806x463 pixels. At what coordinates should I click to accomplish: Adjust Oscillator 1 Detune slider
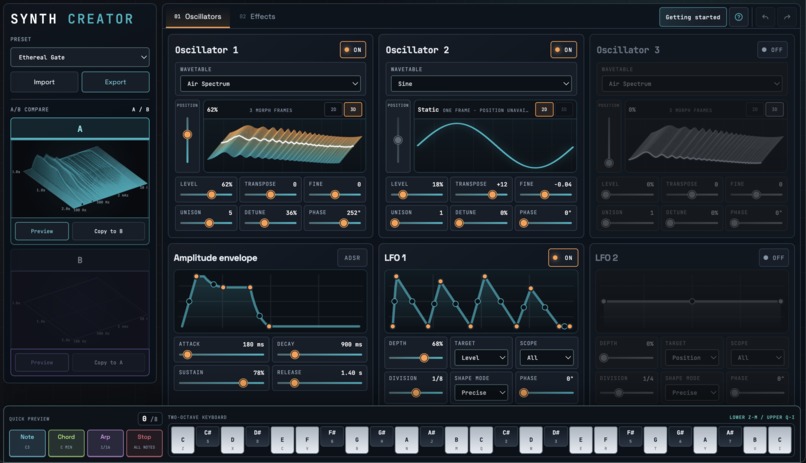(x=270, y=223)
